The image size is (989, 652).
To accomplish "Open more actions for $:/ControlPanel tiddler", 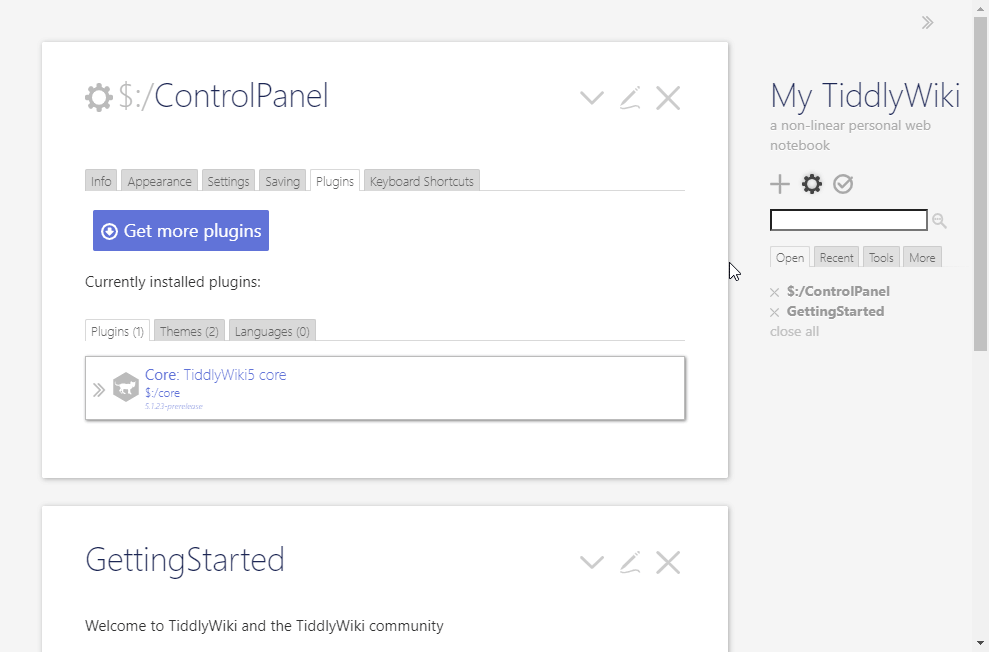I will [592, 98].
